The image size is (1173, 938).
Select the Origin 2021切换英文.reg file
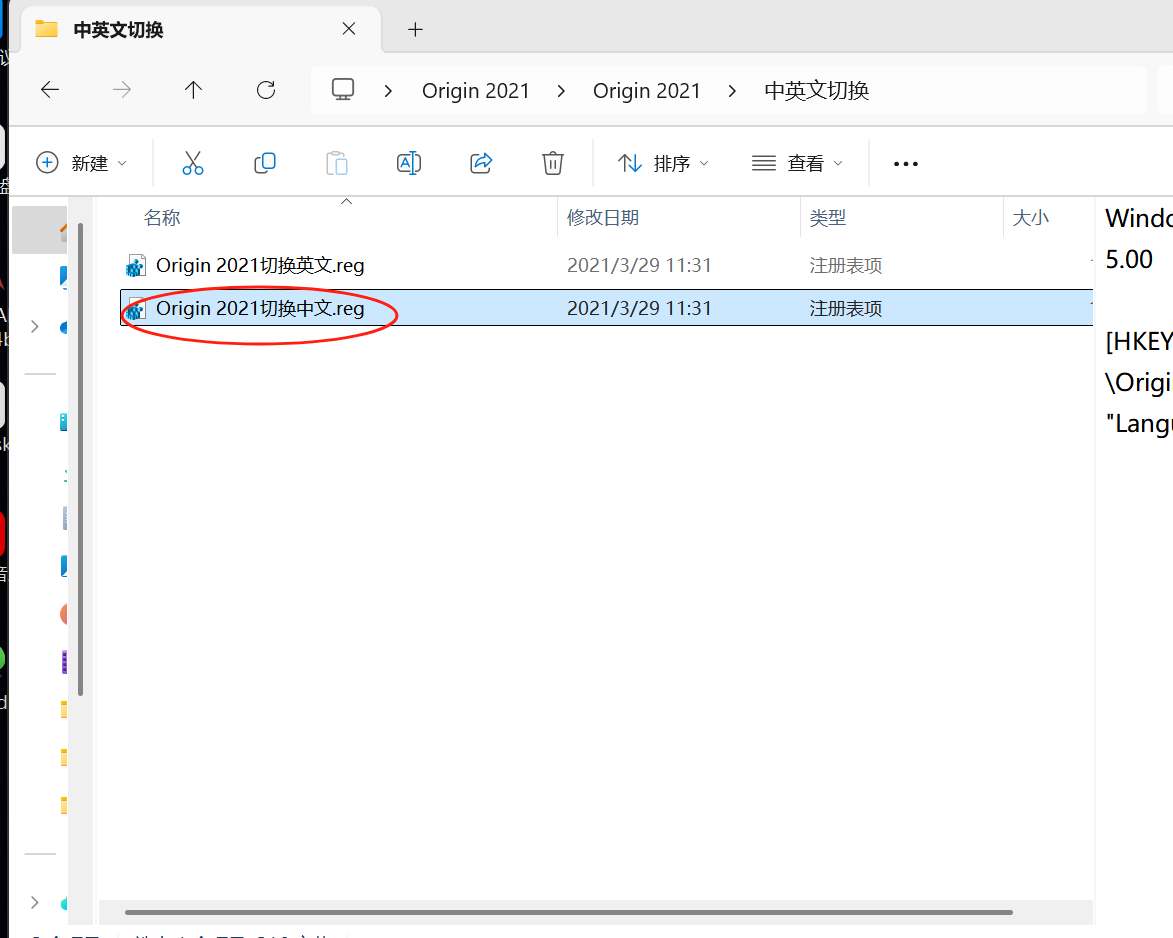pos(260,265)
